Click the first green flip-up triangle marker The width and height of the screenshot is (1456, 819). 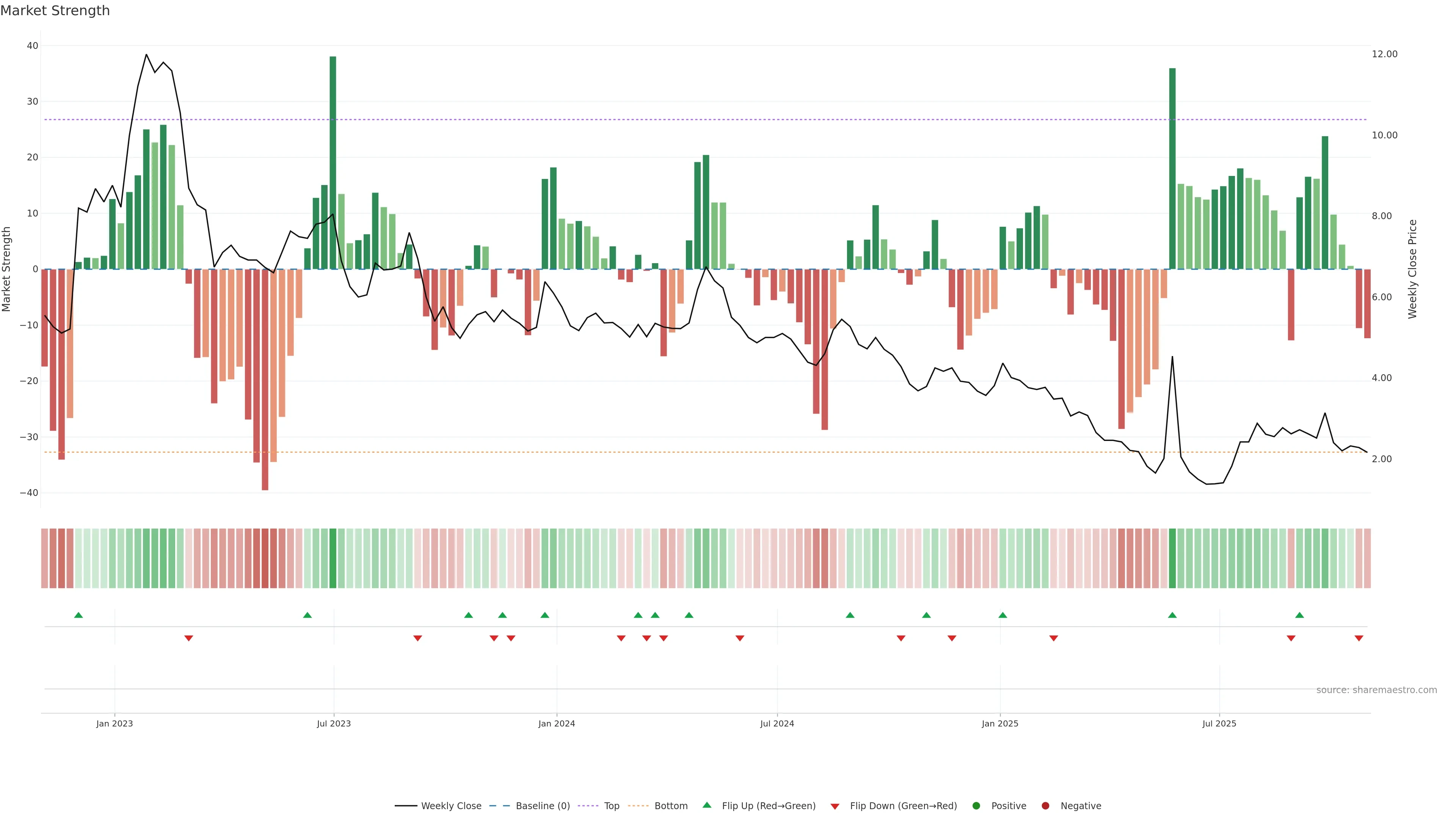[78, 615]
